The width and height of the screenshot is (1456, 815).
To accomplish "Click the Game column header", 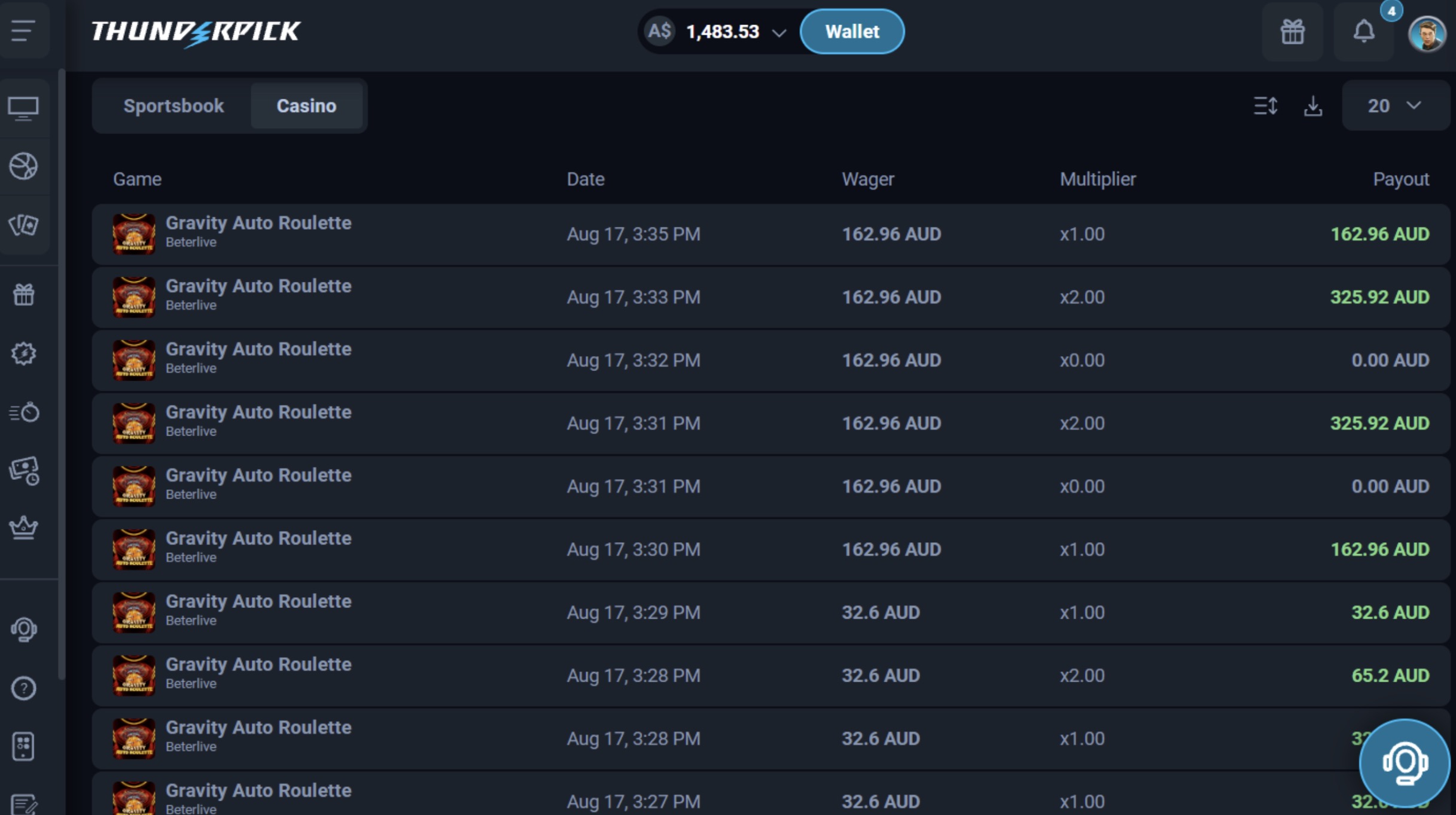I will 137,179.
